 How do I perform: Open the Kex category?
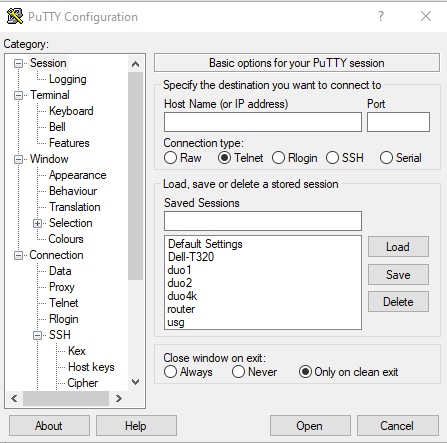tap(77, 351)
